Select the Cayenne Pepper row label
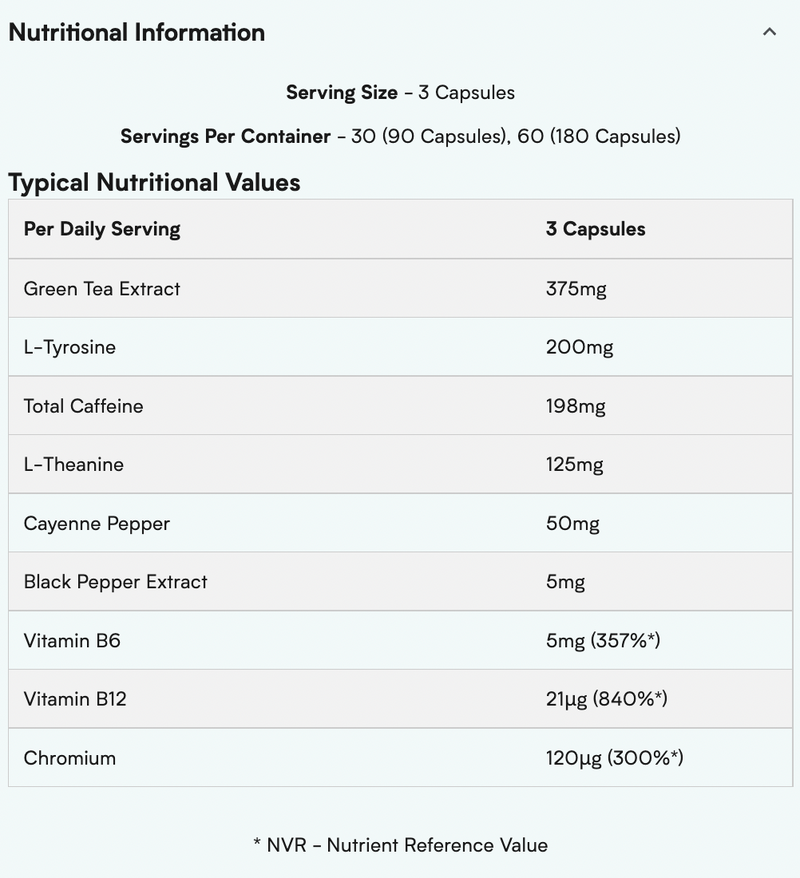This screenshot has height=878, width=800. [97, 523]
